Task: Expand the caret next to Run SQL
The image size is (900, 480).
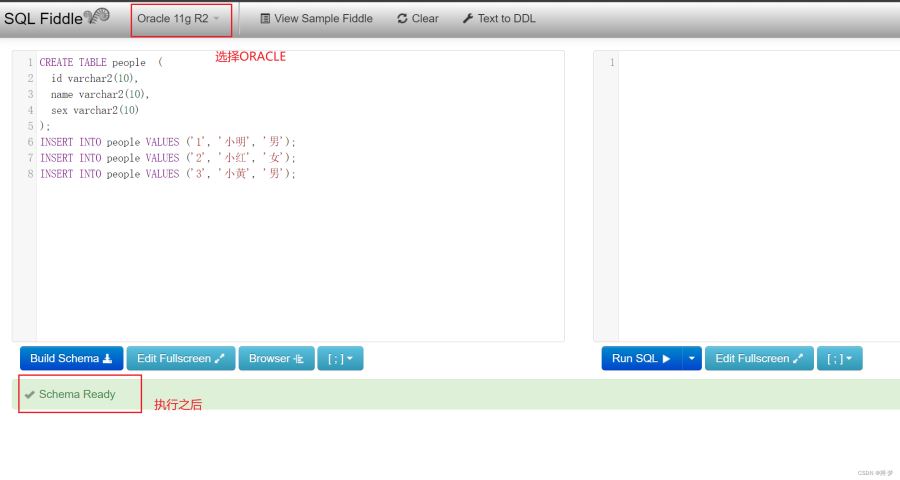Action: [692, 358]
